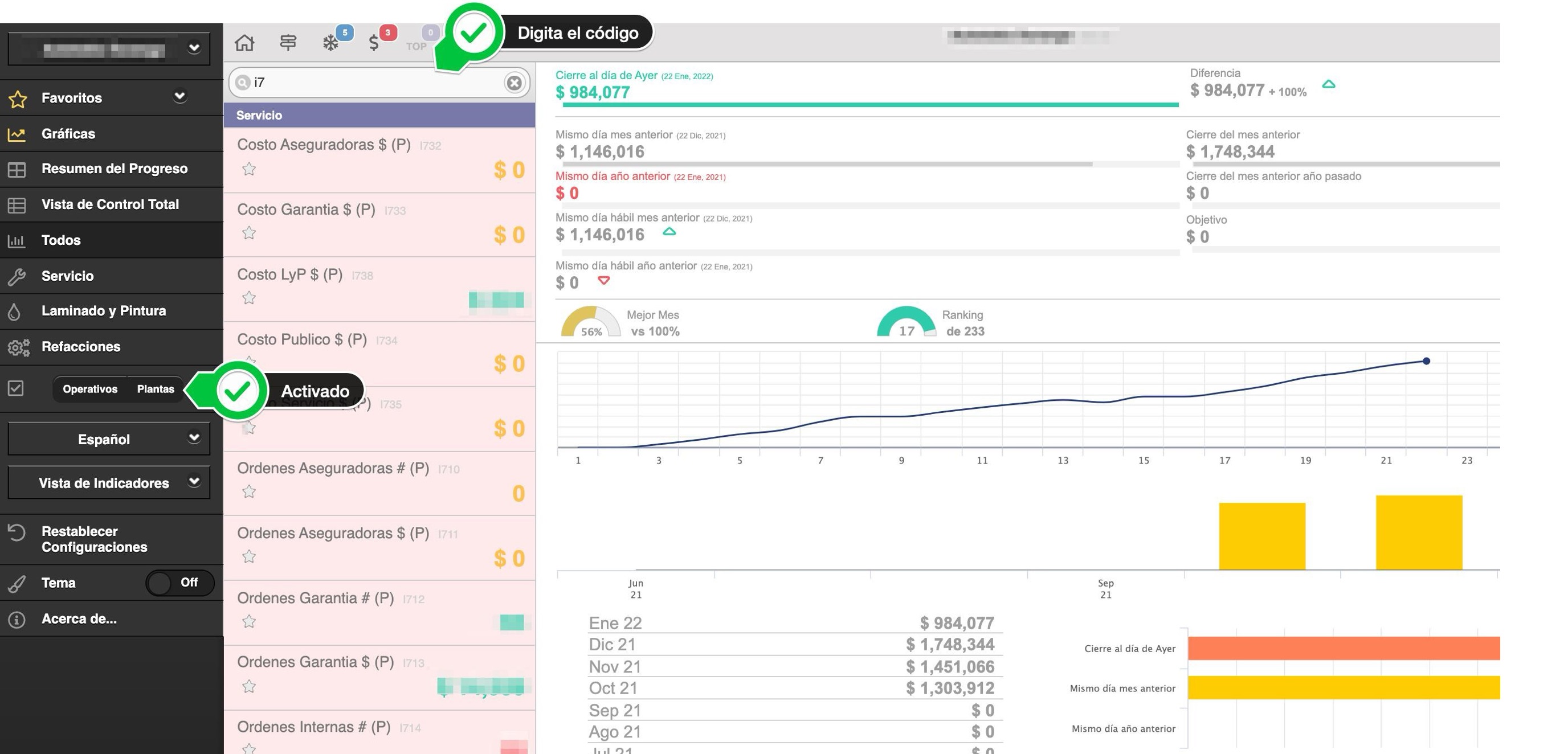The image size is (1568, 754).
Task: Click the Servicio wrench icon
Action: click(17, 276)
